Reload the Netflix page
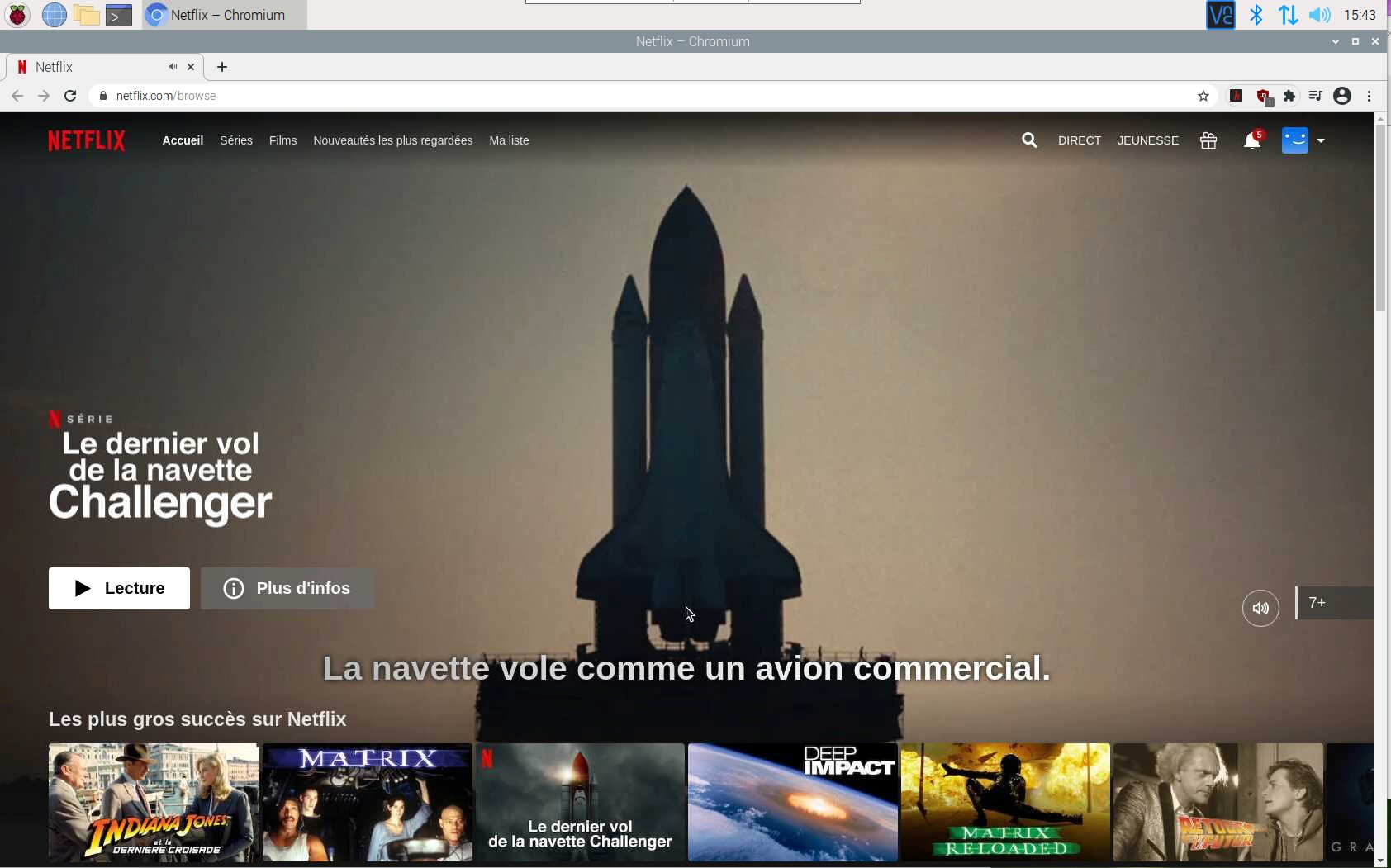Viewport: 1391px width, 868px height. (x=70, y=96)
